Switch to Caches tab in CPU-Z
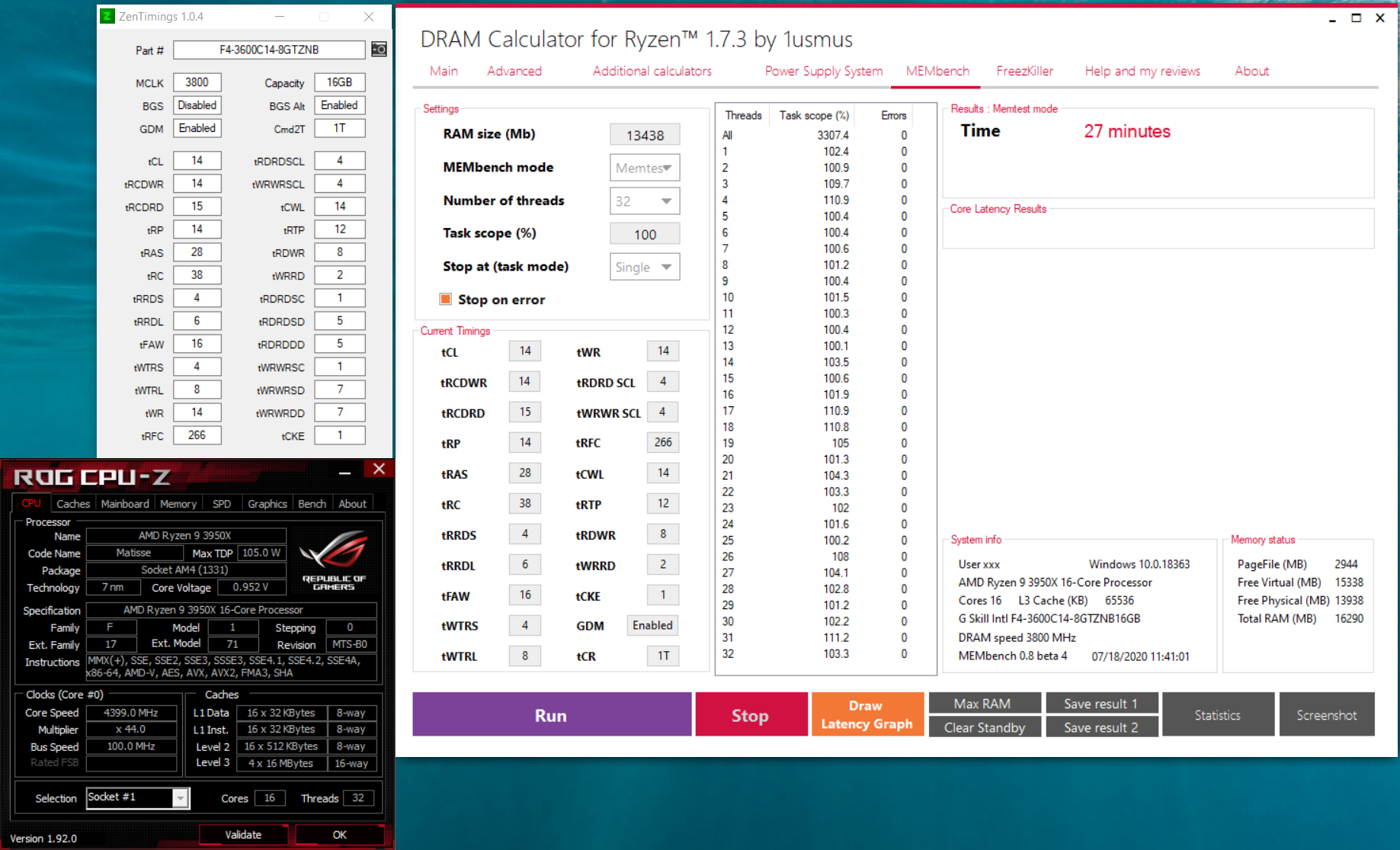Screen dimensions: 1400x850 (x=73, y=504)
